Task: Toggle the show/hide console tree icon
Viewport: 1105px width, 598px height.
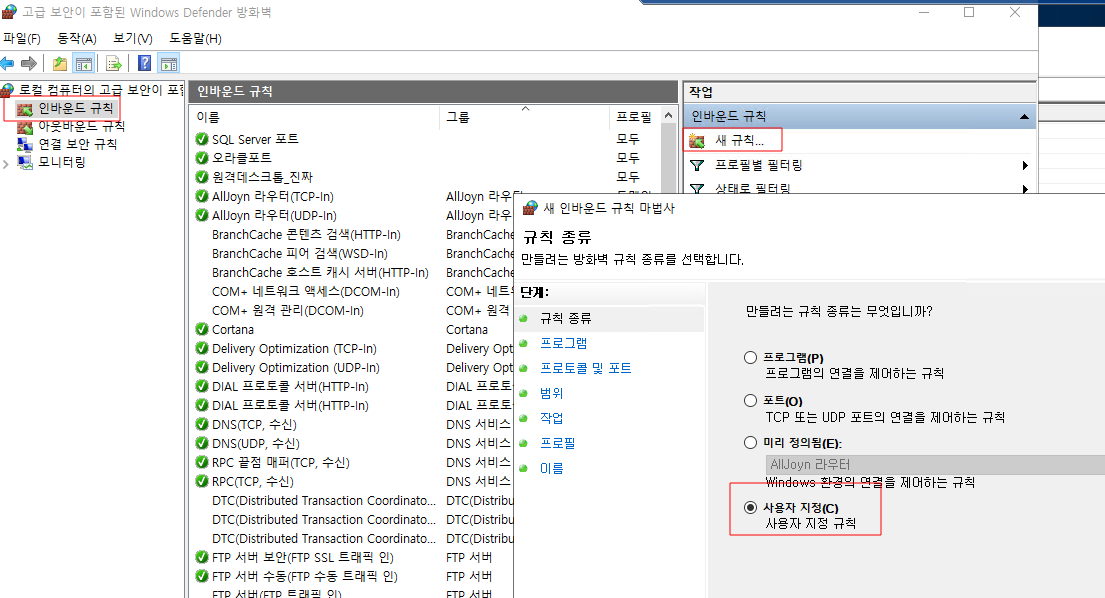Action: click(x=84, y=64)
